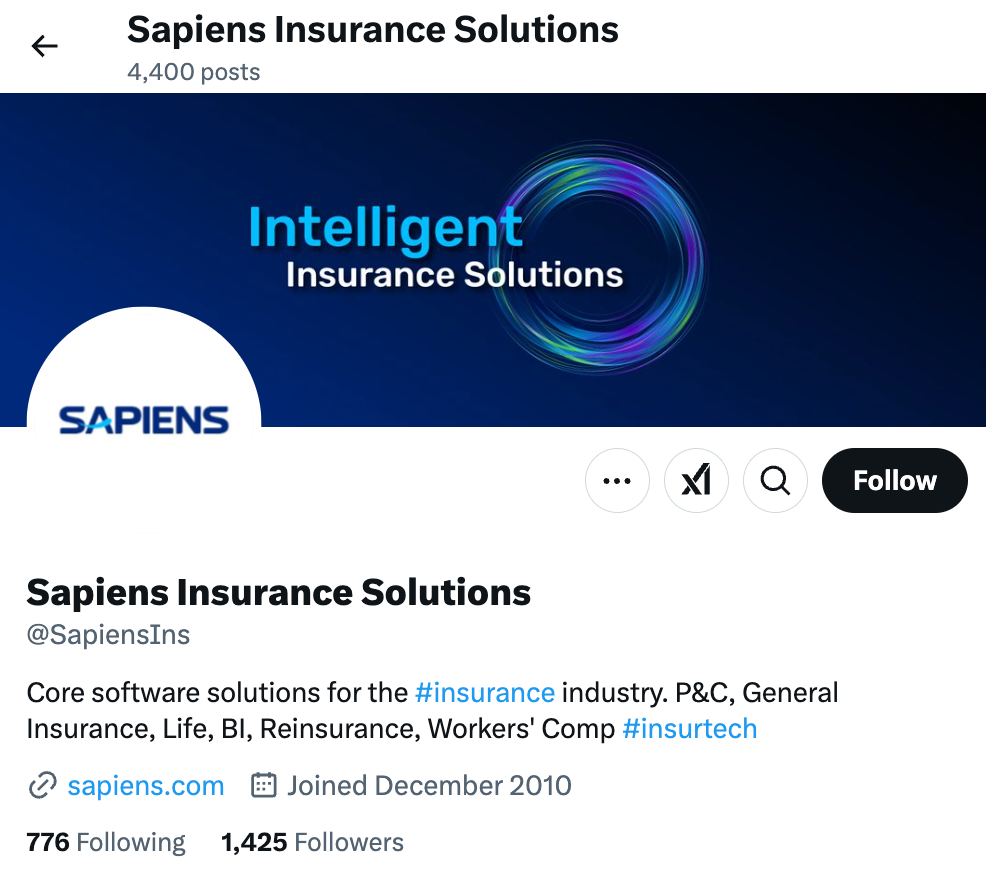
Task: Click the Sapiens Insurance Solutions header title
Action: coord(372,30)
